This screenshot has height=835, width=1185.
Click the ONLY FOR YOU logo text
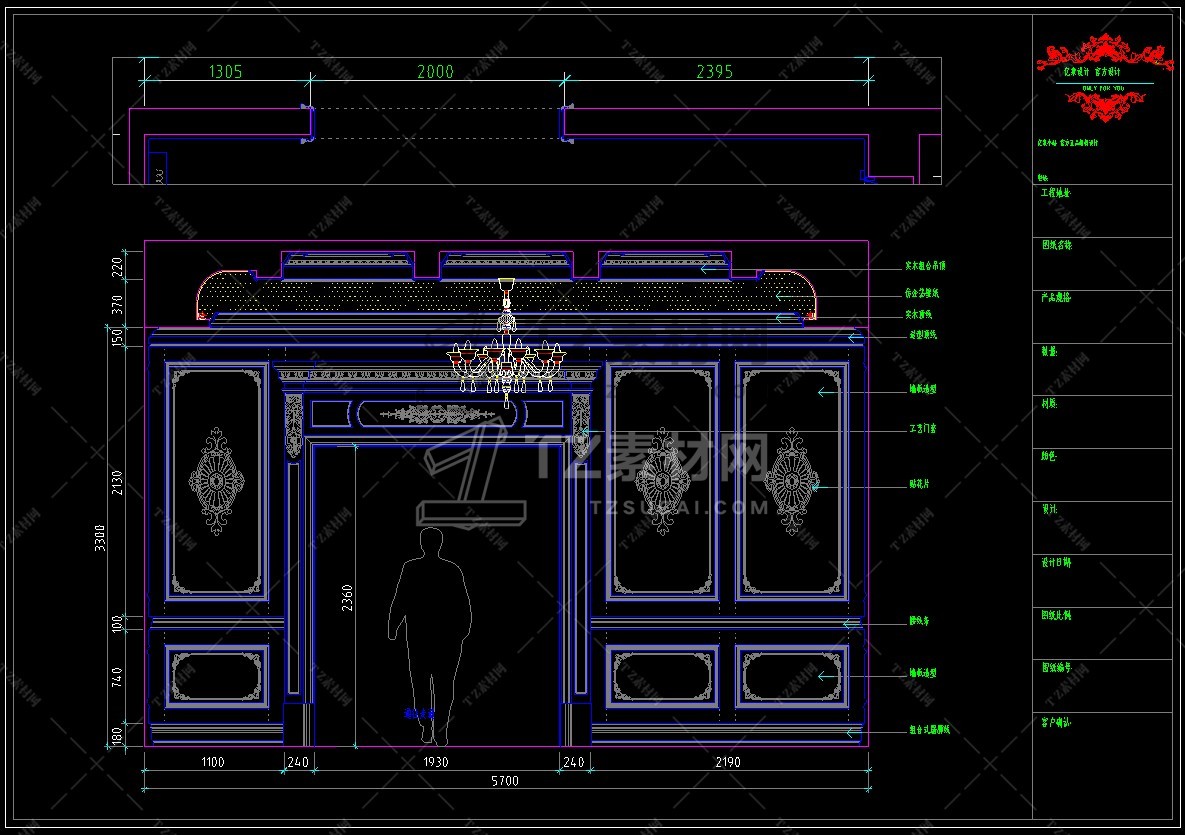click(x=1103, y=88)
